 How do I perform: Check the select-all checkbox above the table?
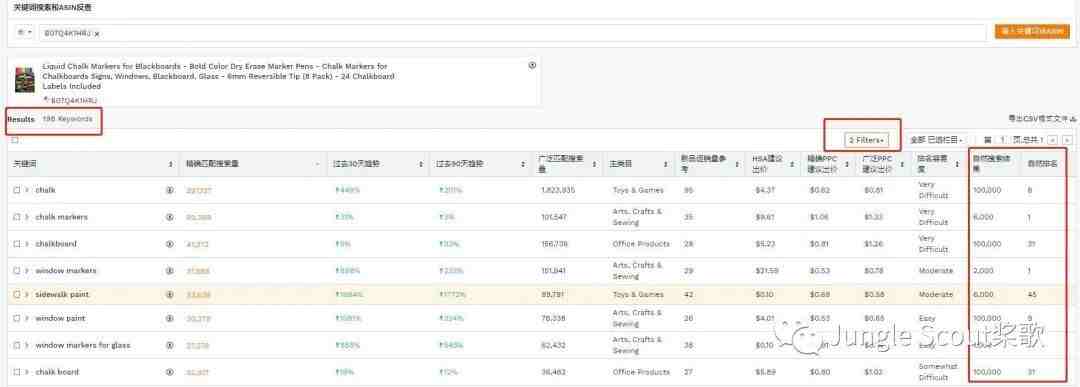[x=15, y=140]
